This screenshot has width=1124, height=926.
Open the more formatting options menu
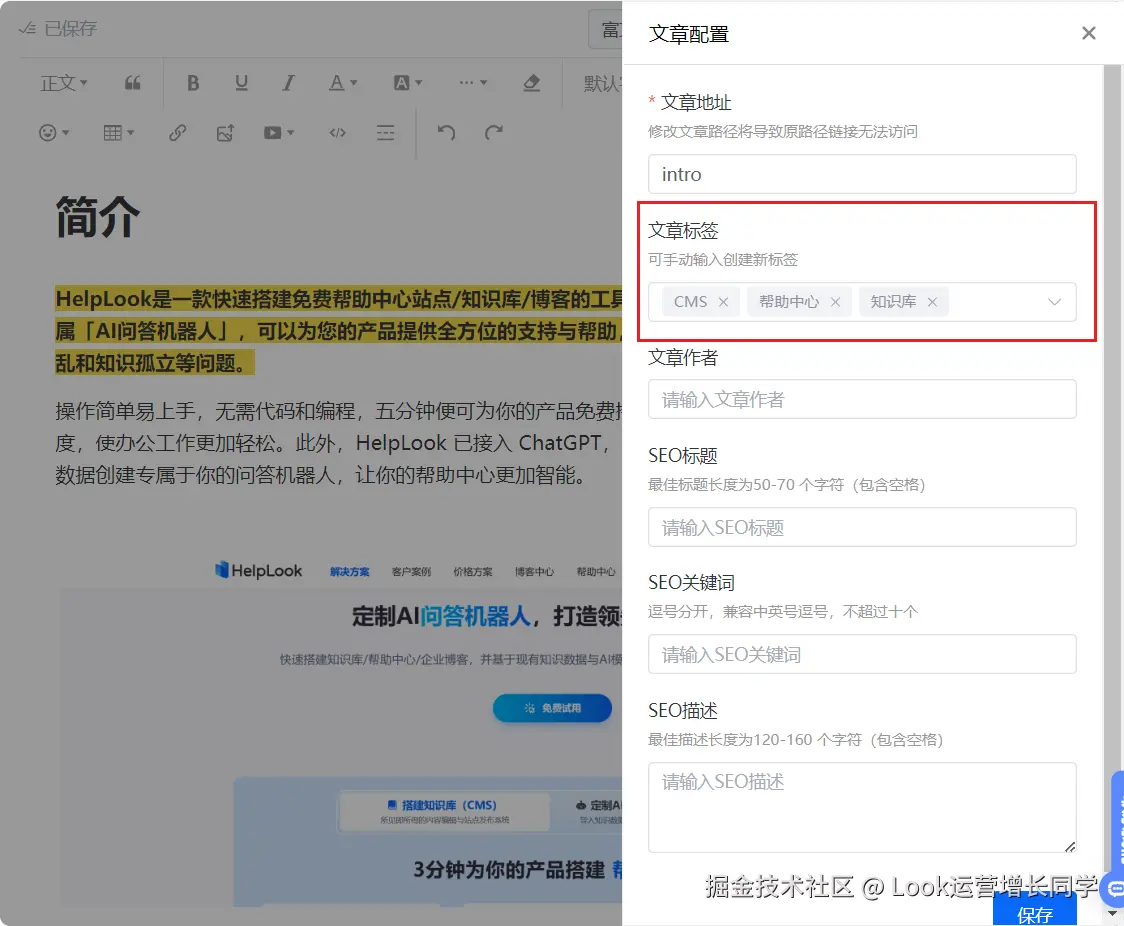coord(473,82)
